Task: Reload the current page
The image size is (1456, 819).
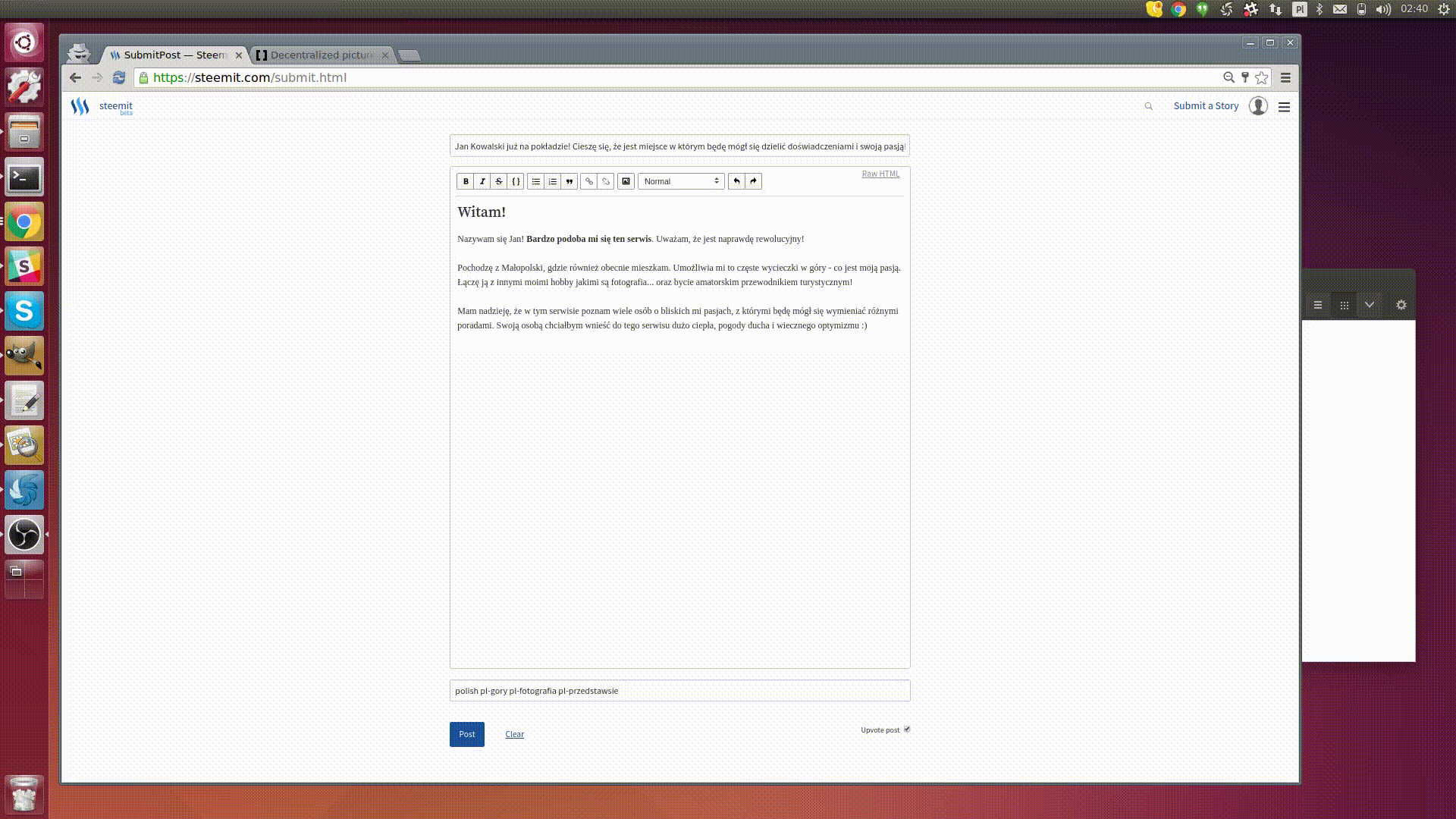Action: (x=119, y=77)
